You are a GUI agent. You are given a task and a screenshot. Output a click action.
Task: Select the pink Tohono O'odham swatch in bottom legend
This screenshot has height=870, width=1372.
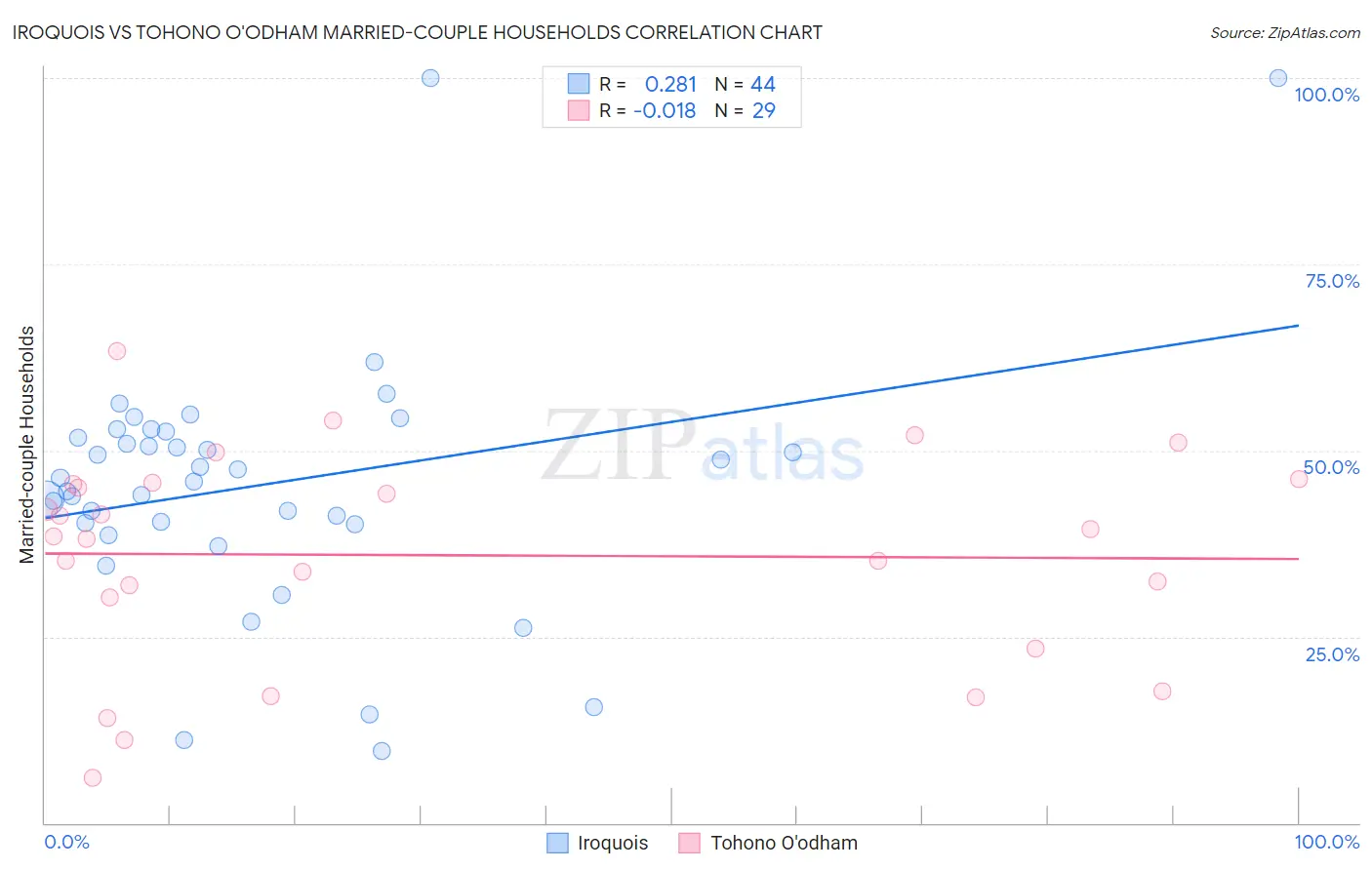(690, 843)
